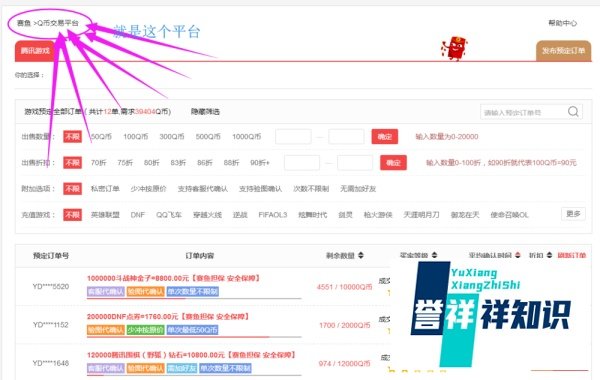Image resolution: width=600 pixels, height=380 pixels.
Task: Filter by DNF game
Action: tap(138, 215)
